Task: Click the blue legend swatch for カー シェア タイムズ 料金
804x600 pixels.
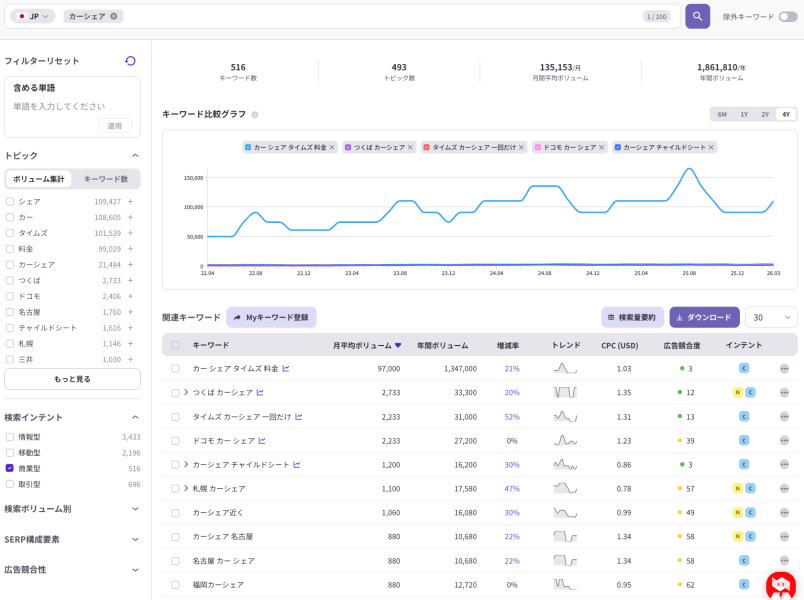Action: pos(248,148)
